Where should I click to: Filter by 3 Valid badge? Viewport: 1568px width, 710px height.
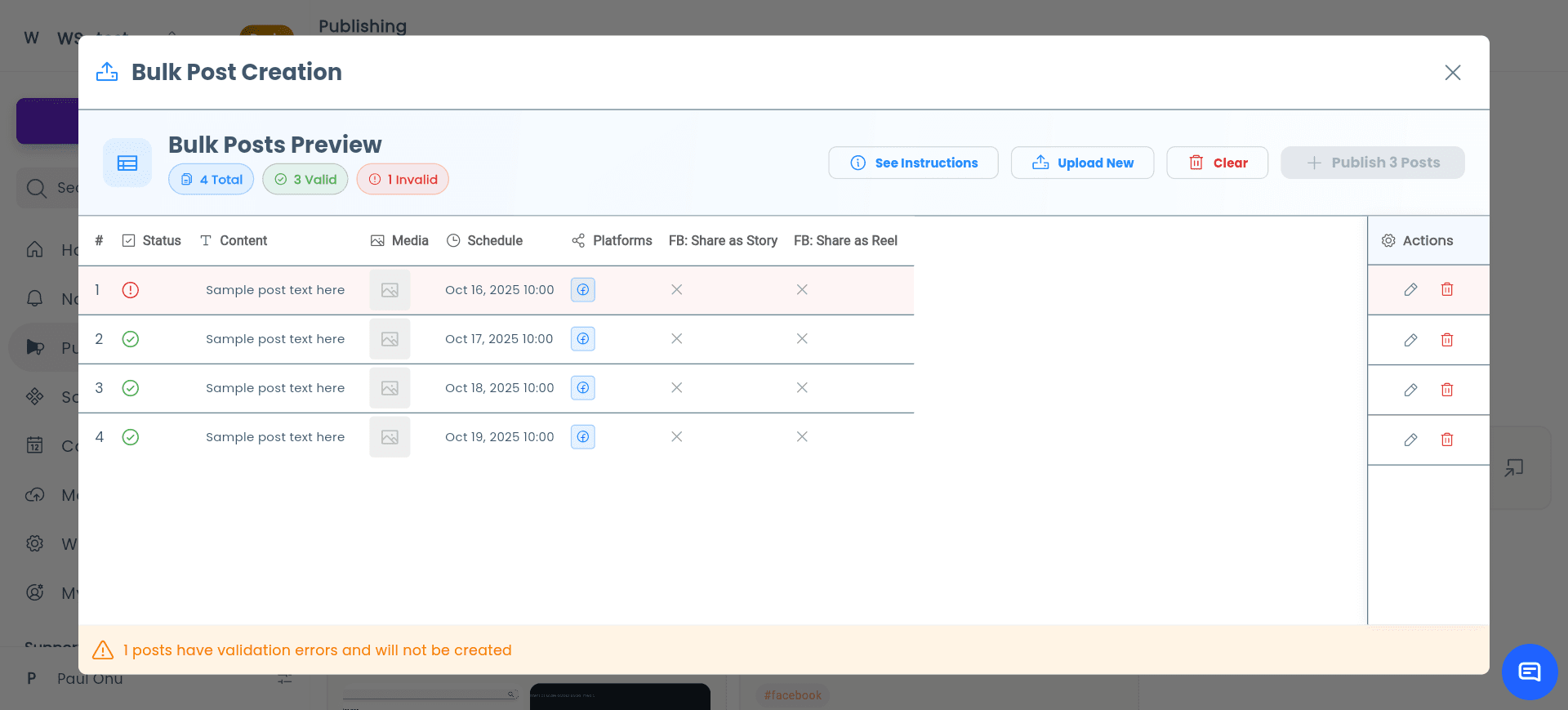coord(305,180)
